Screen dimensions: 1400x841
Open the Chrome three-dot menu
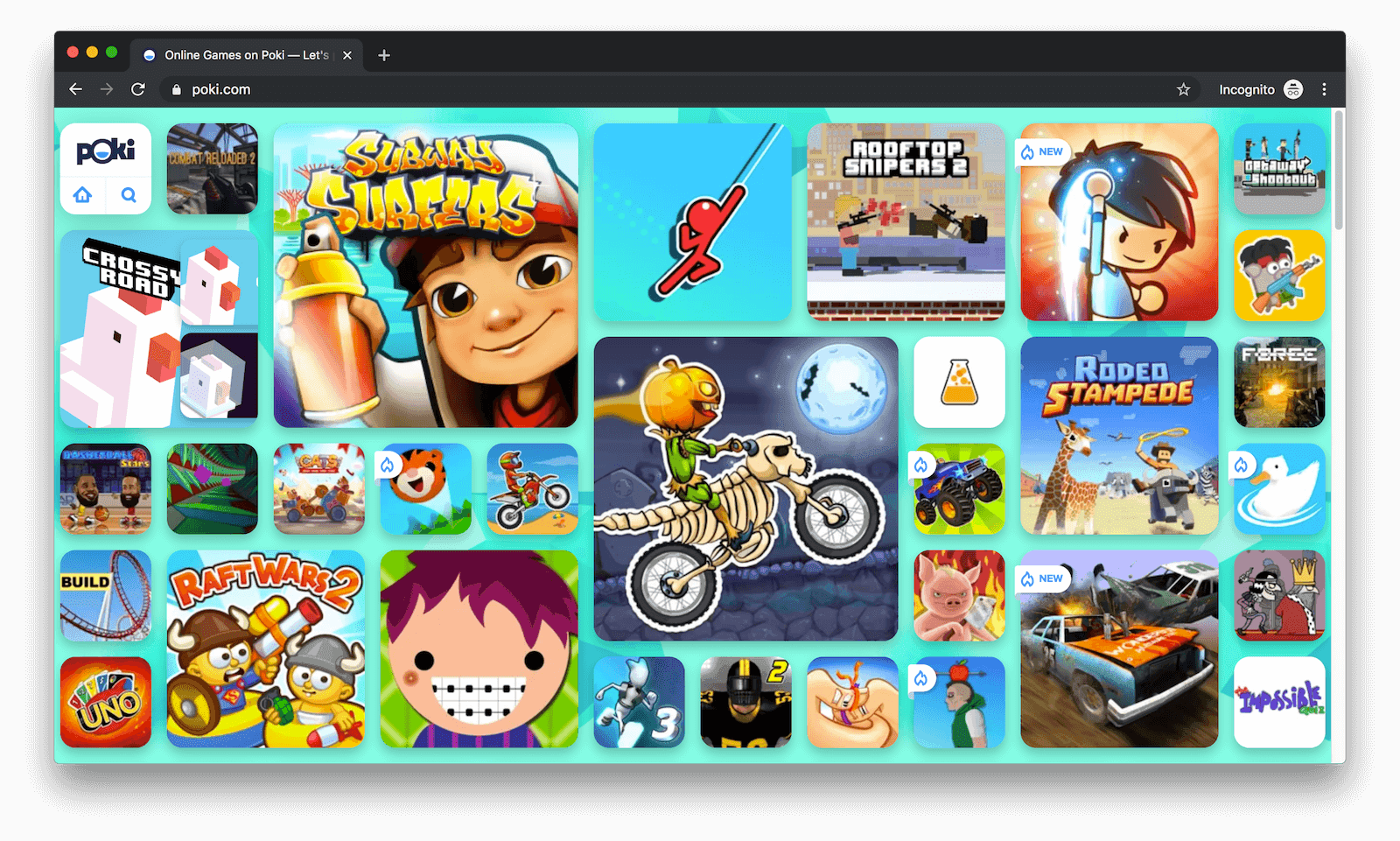tap(1324, 88)
